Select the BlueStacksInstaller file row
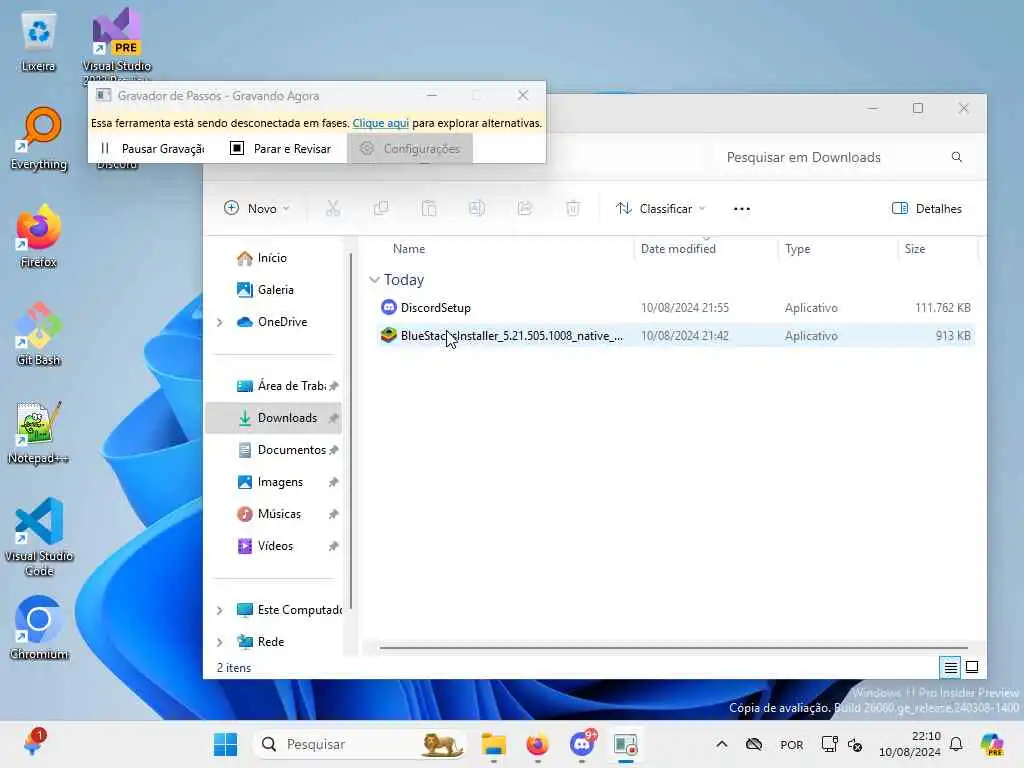Screen dimensions: 1024x768 pos(675,336)
